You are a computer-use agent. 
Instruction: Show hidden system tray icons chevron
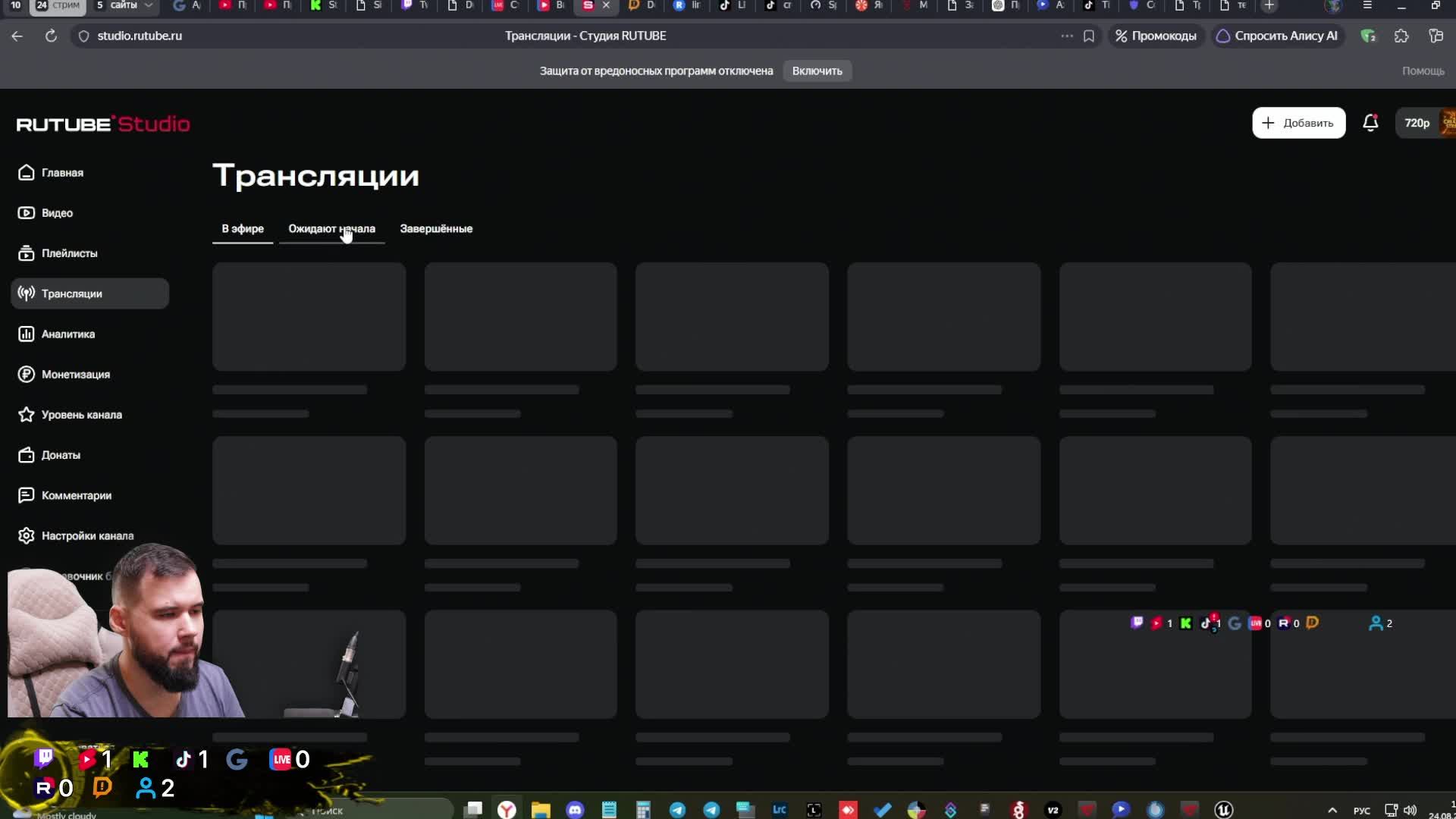[x=1332, y=810]
